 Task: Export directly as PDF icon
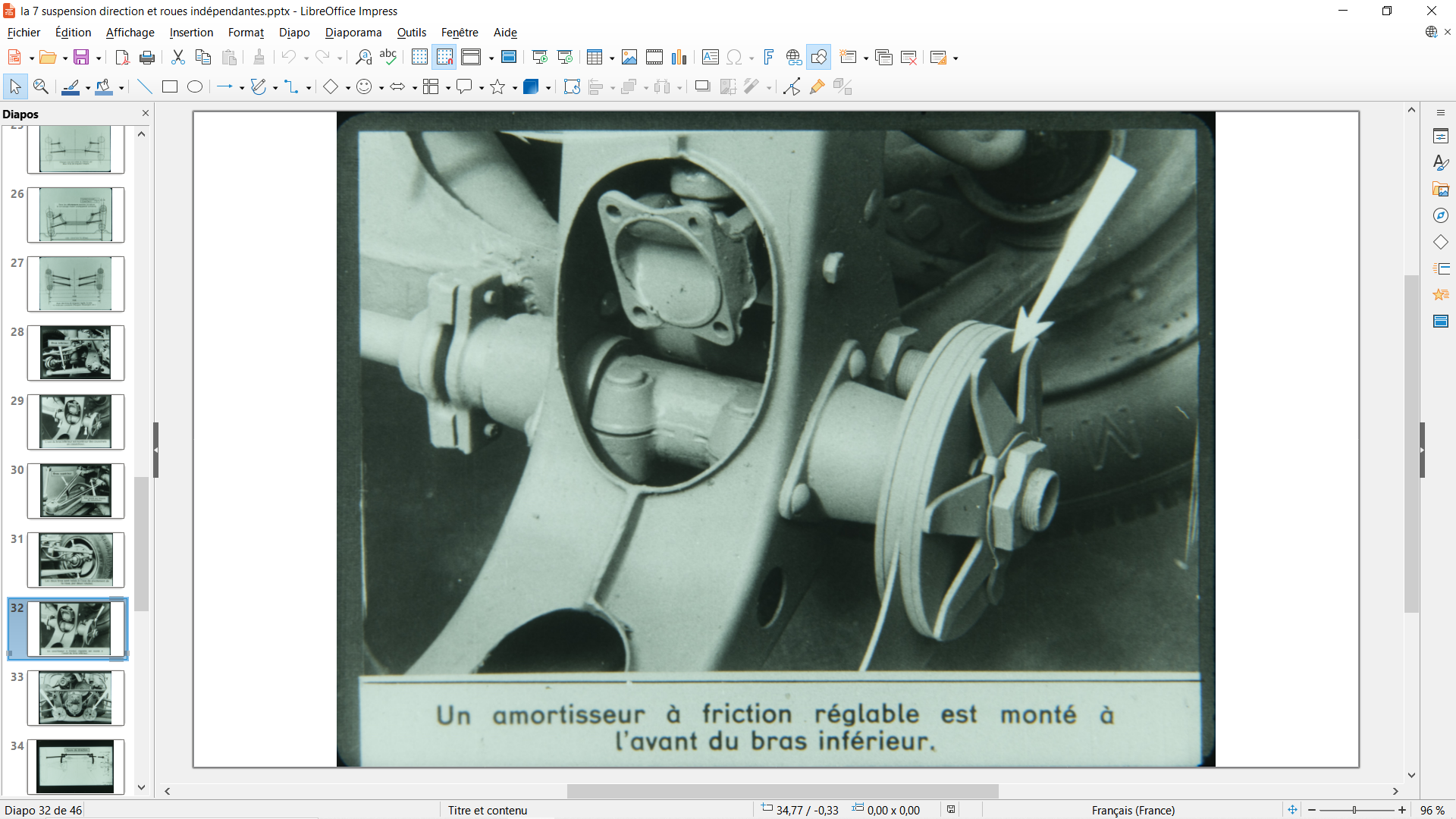122,58
